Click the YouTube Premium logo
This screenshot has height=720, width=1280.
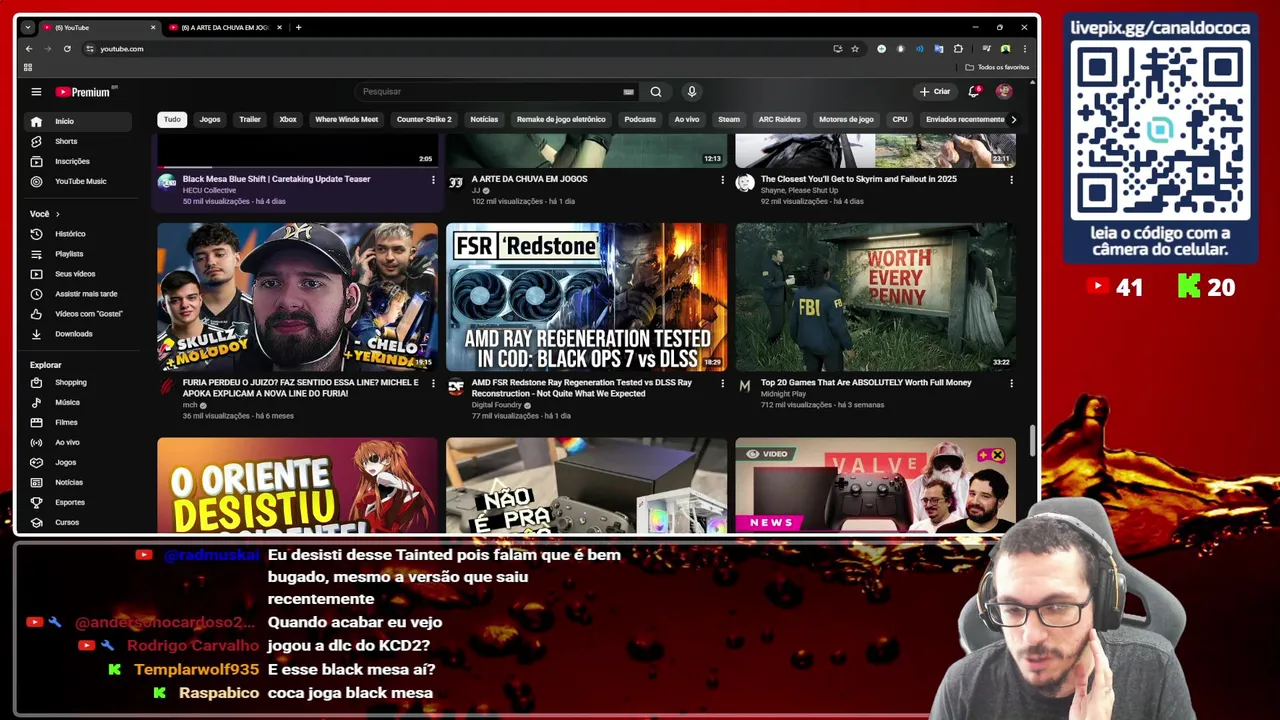point(84,92)
